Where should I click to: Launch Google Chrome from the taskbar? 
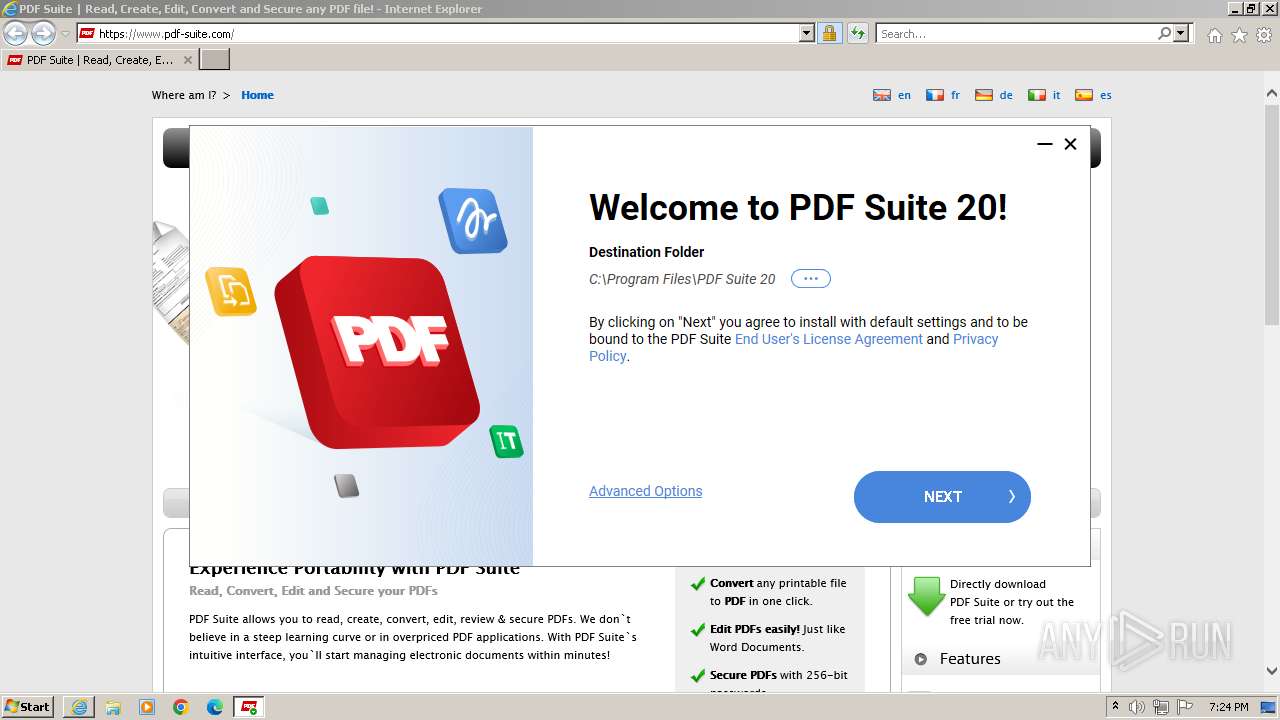coord(181,707)
